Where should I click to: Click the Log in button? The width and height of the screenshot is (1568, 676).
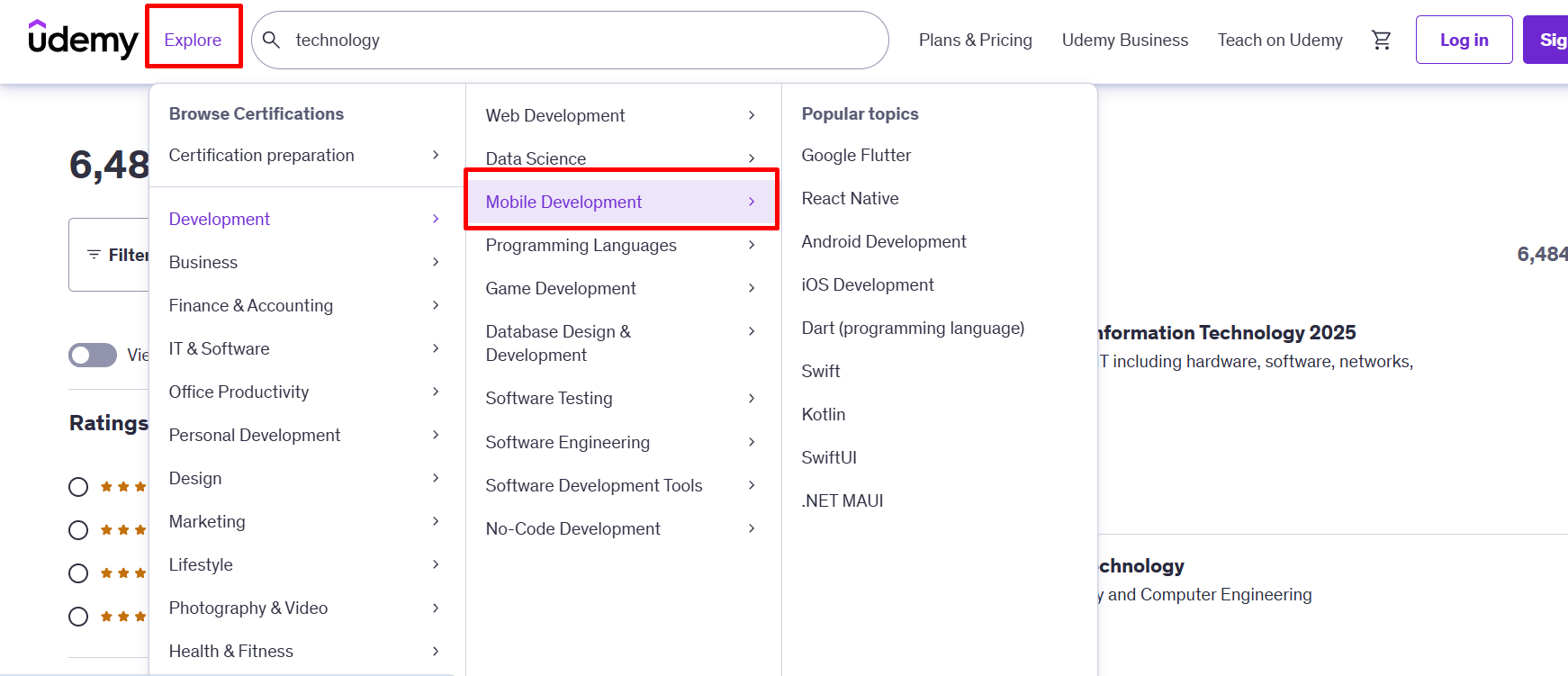[1464, 40]
